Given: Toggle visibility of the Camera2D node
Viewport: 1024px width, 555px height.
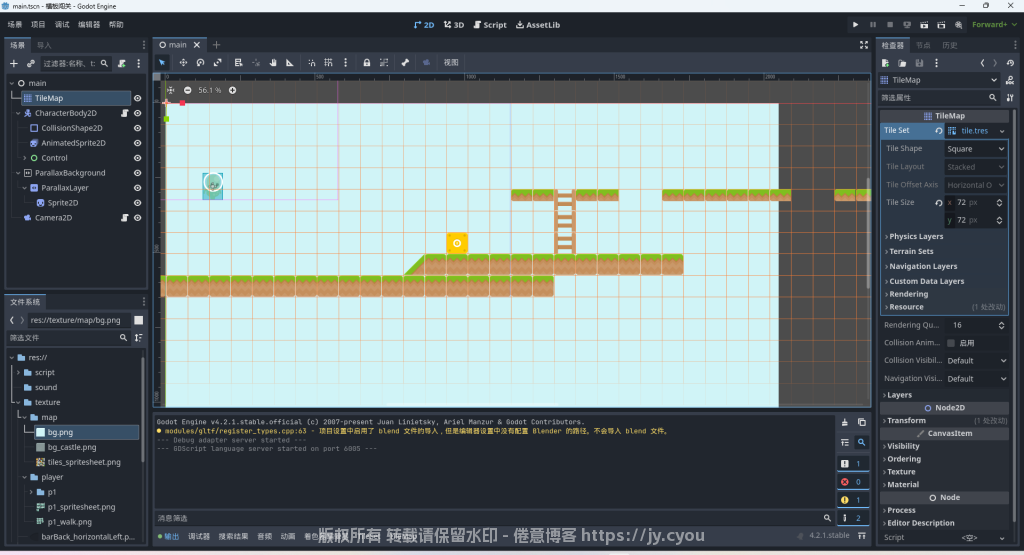Looking at the screenshot, I should 138,217.
